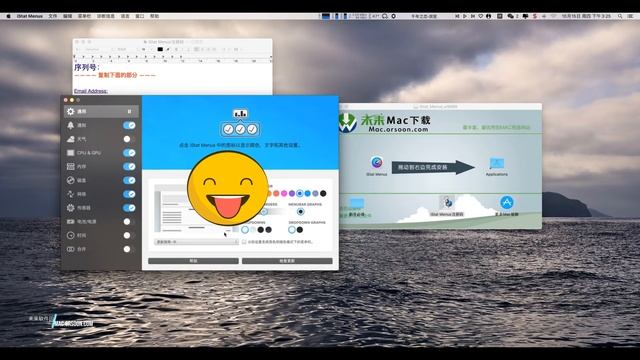Click the 序列号 heading in text document

pos(87,67)
